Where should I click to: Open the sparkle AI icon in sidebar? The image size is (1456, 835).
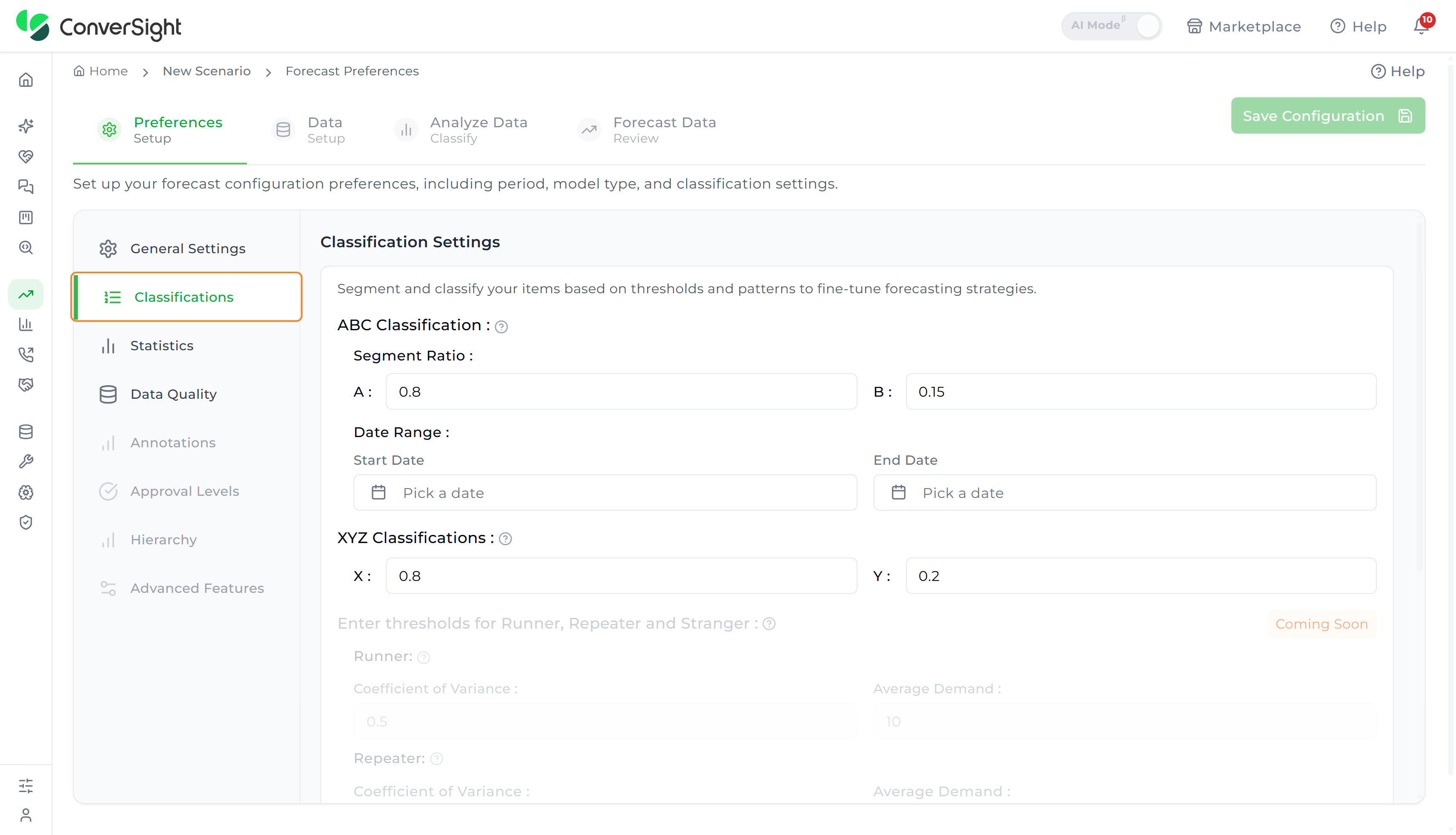tap(26, 126)
